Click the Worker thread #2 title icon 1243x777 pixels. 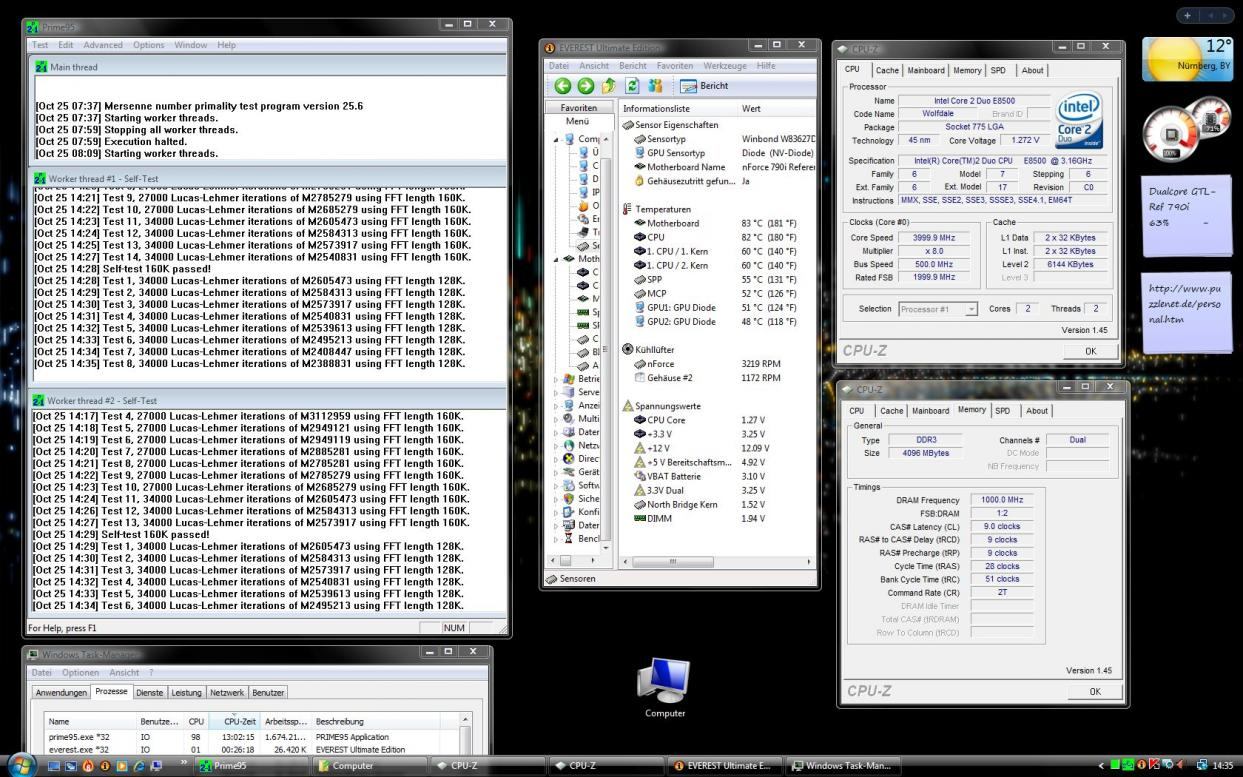click(x=41, y=400)
